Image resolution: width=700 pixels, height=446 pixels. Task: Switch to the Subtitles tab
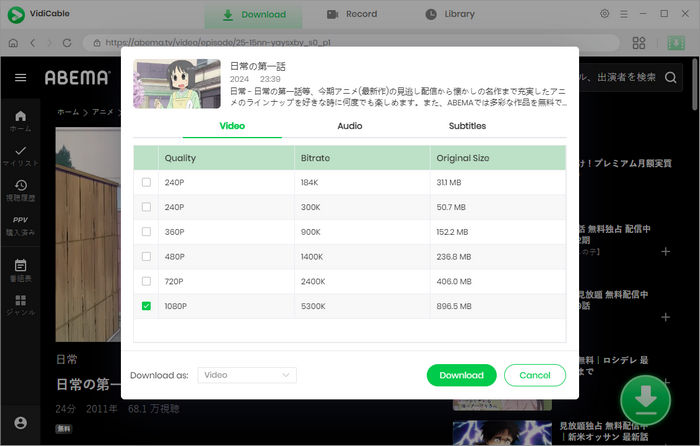coord(467,126)
